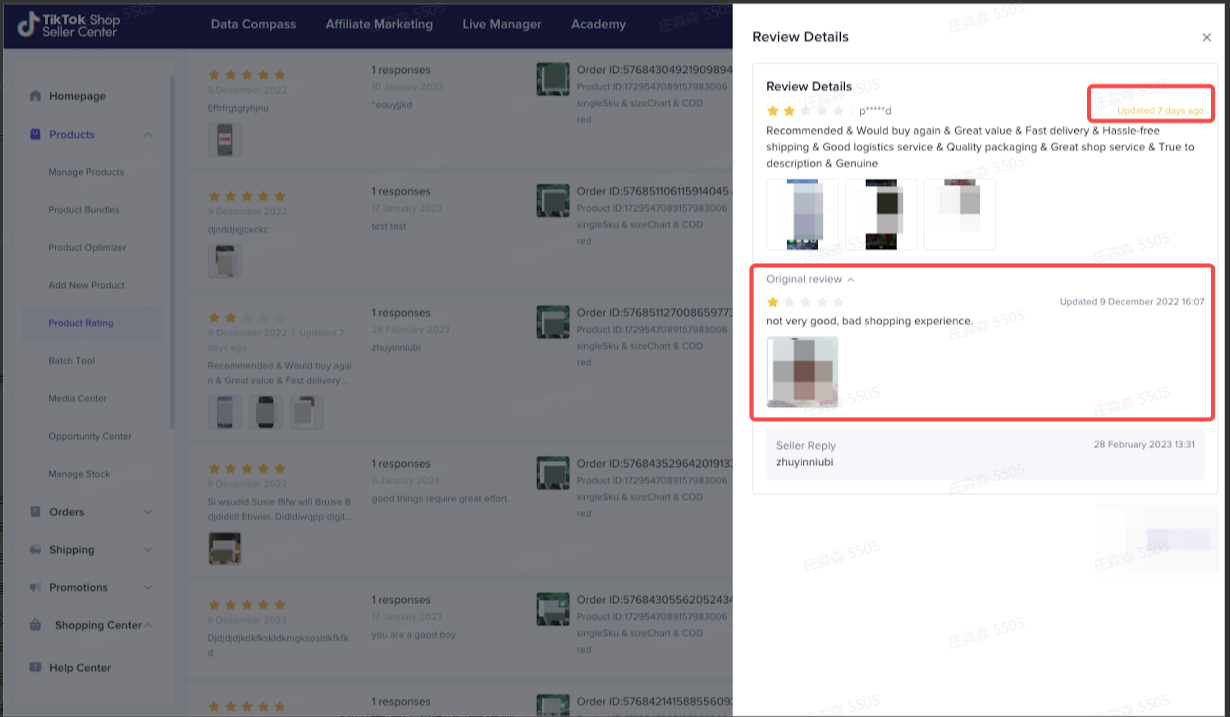Collapse the Products section chevron

[x=148, y=134]
